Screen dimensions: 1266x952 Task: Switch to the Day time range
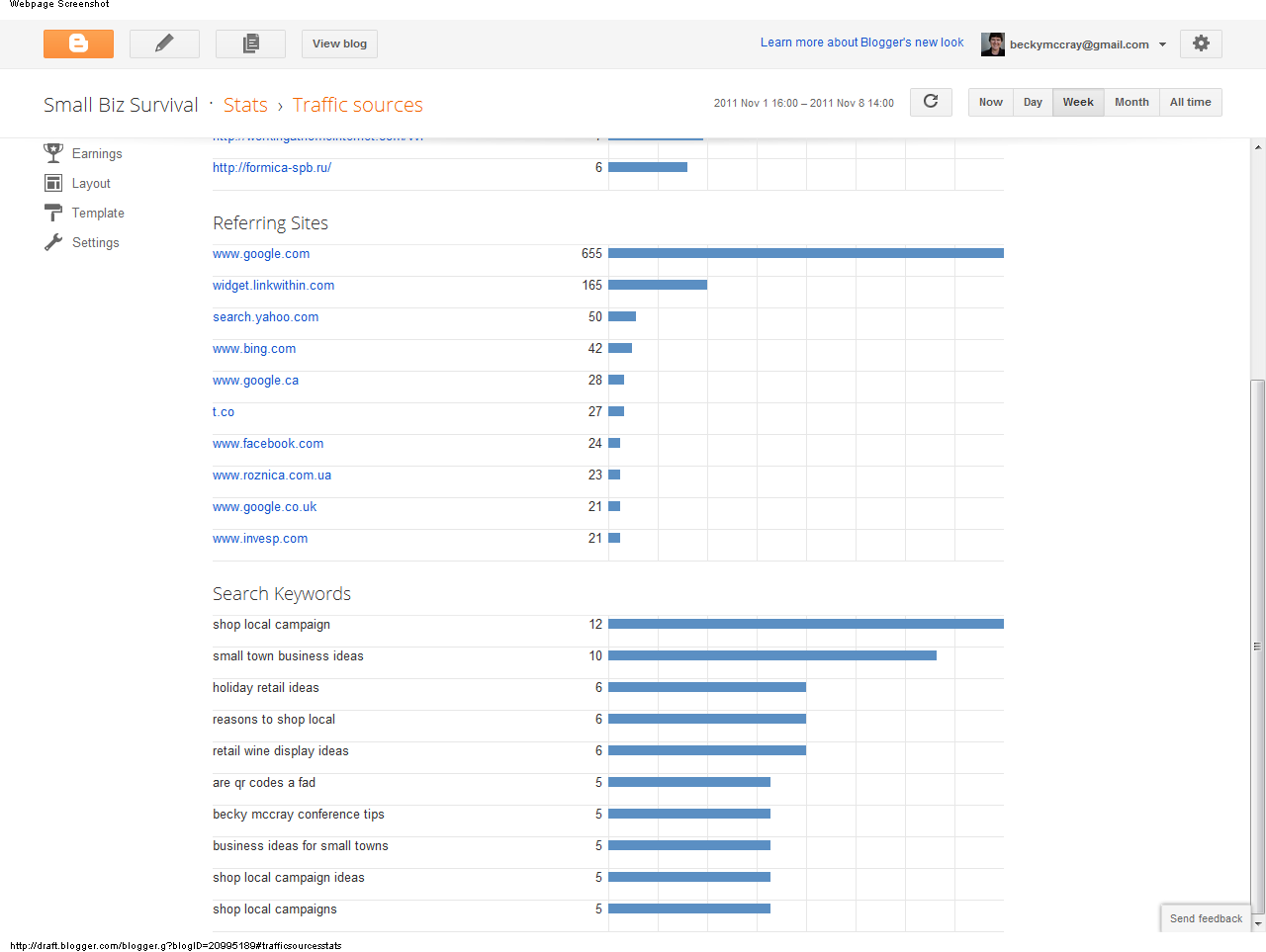coord(1033,102)
